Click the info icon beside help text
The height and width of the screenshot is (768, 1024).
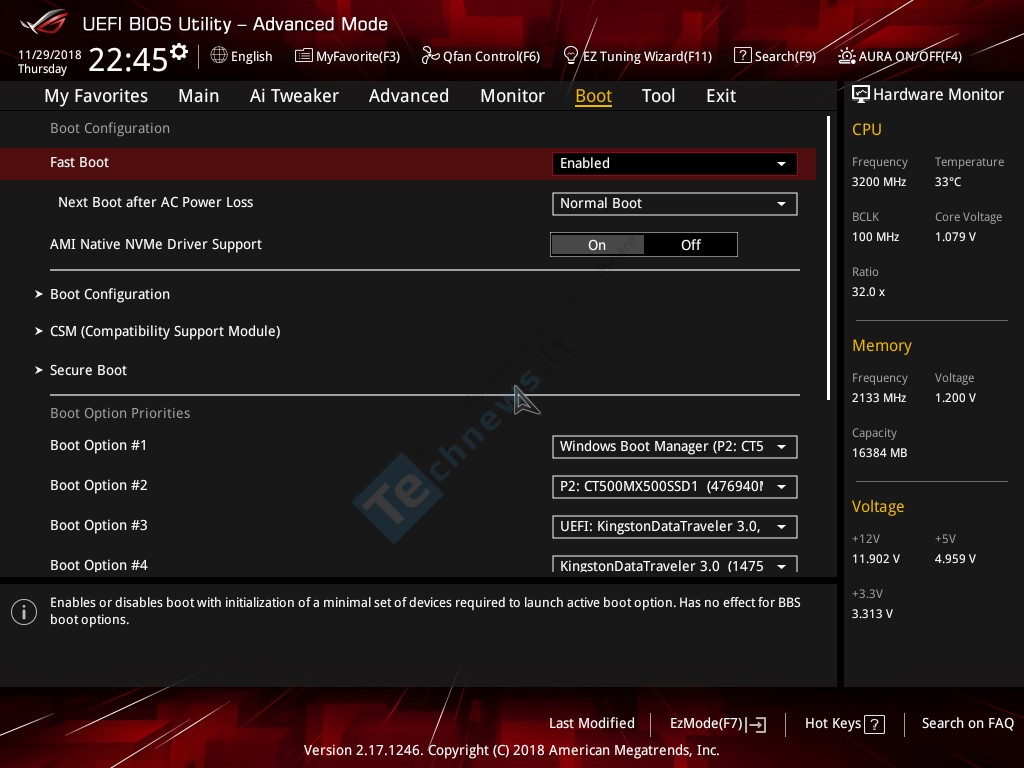pos(24,612)
